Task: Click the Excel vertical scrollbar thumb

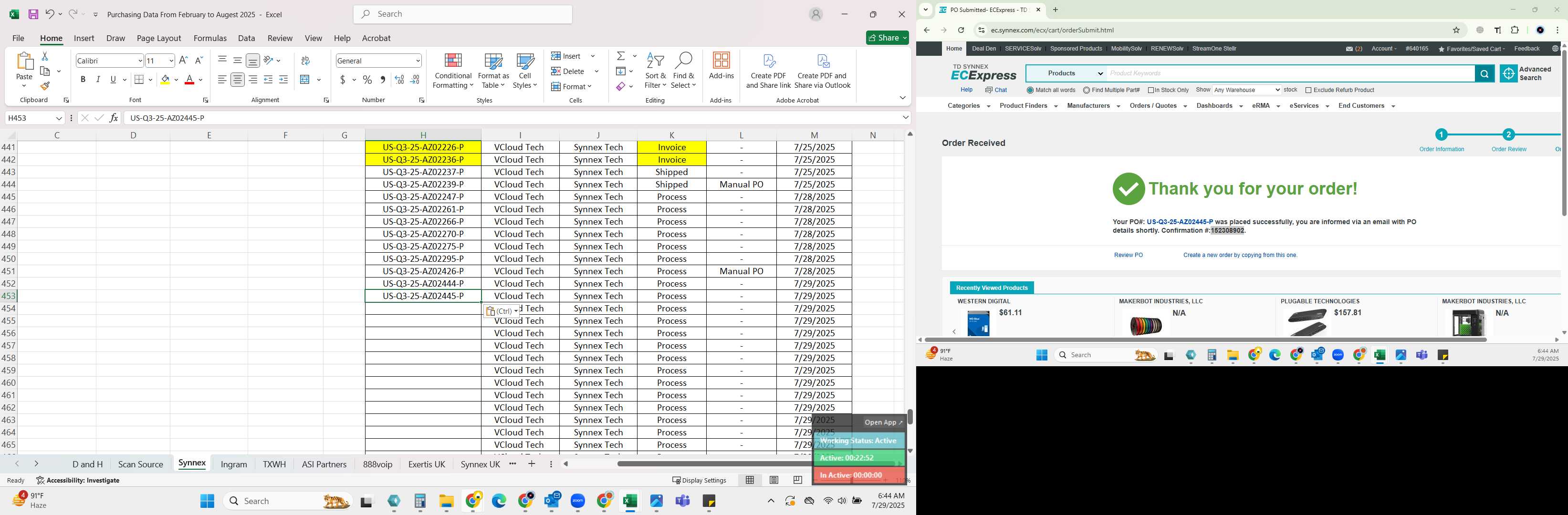Action: point(910,416)
